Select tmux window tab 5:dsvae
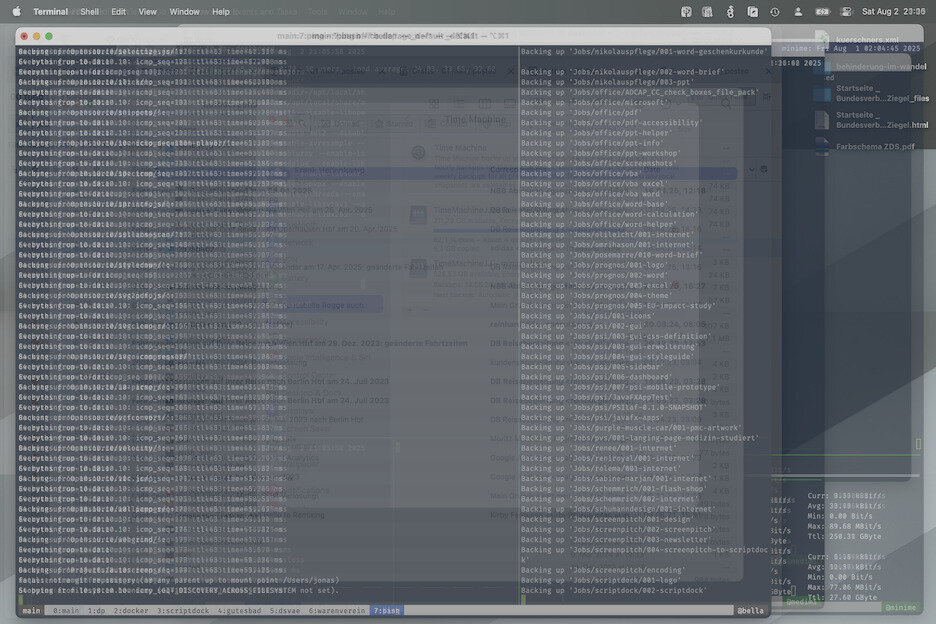 tap(285, 610)
